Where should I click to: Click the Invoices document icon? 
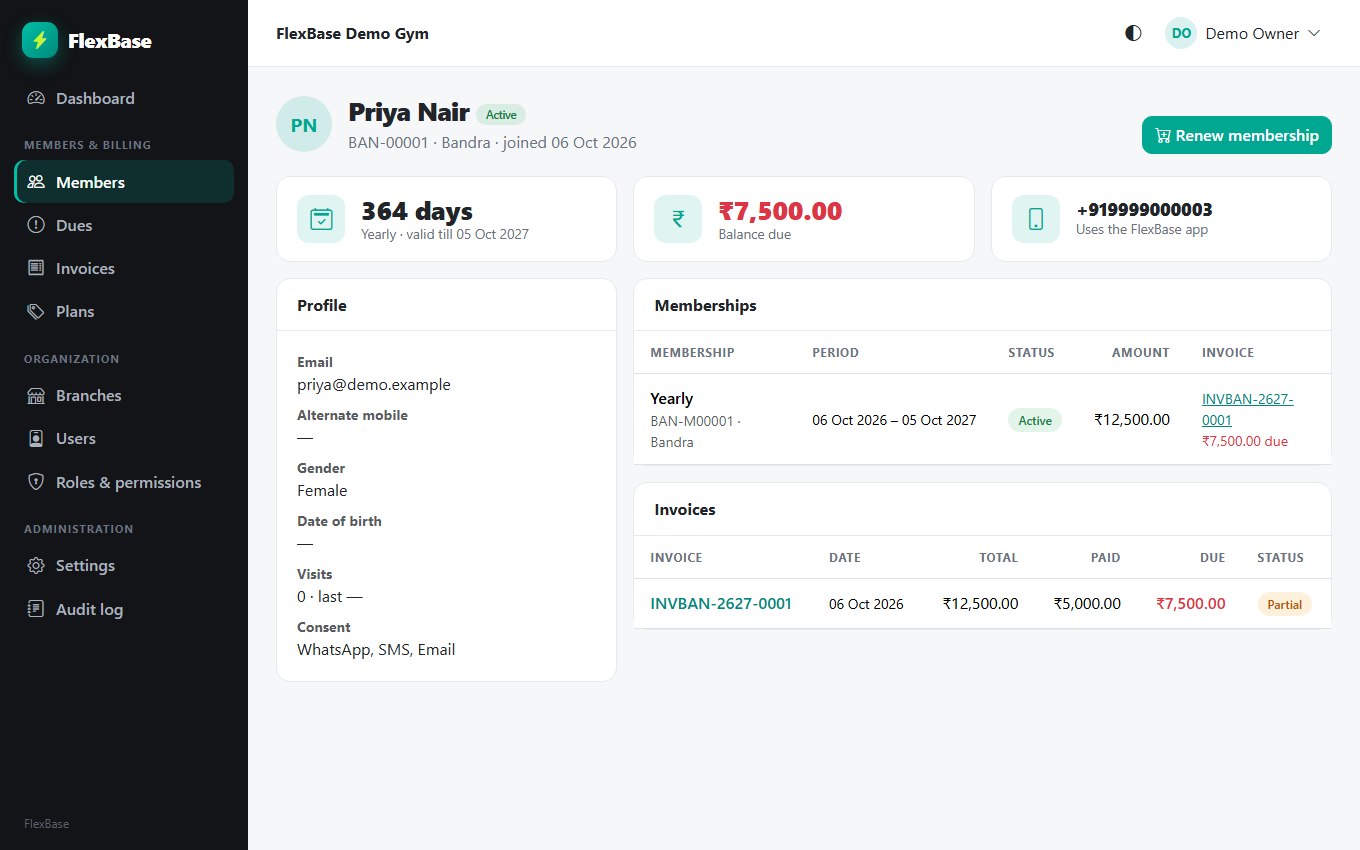[x=36, y=268]
